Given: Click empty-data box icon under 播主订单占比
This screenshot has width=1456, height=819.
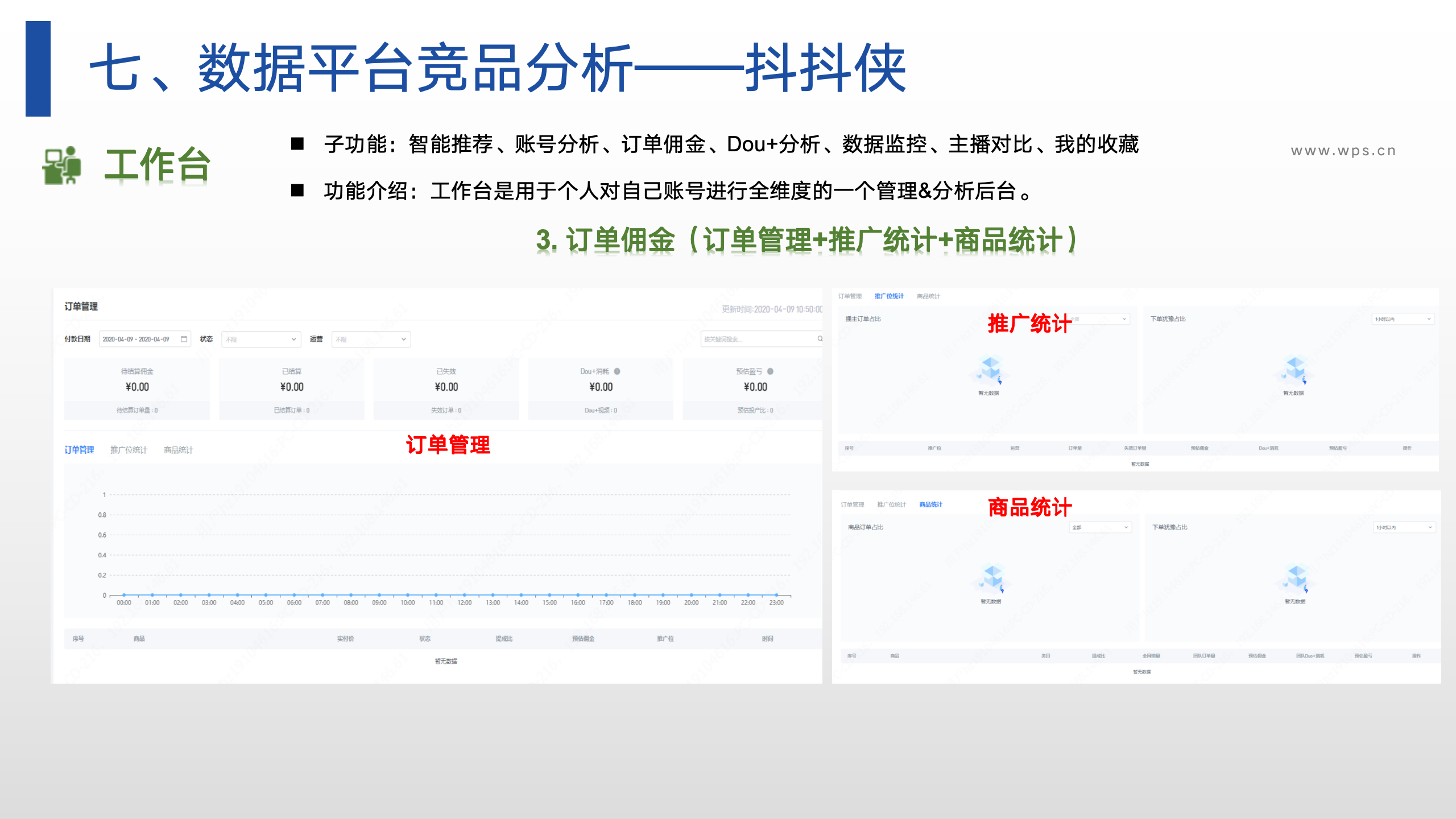Looking at the screenshot, I should (990, 370).
